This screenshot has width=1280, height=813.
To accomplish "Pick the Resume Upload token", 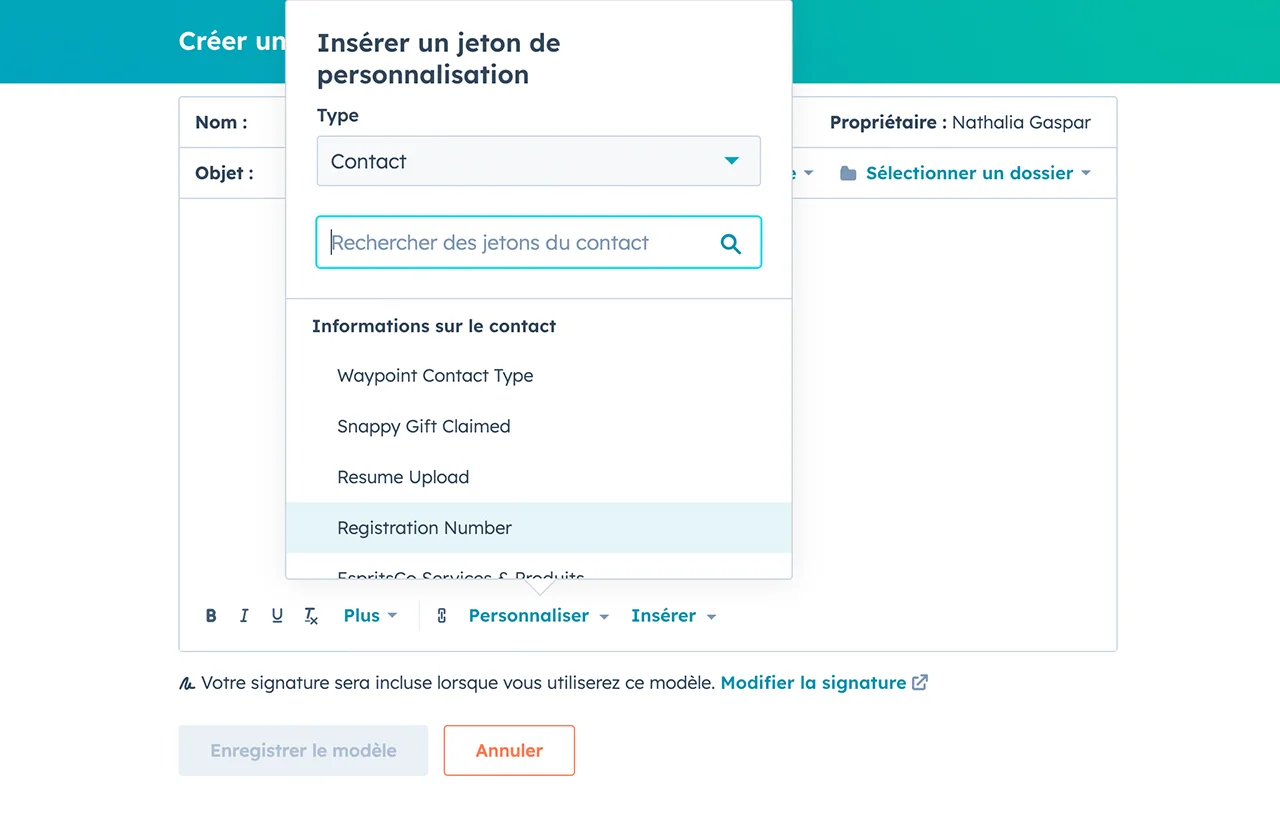I will (403, 477).
